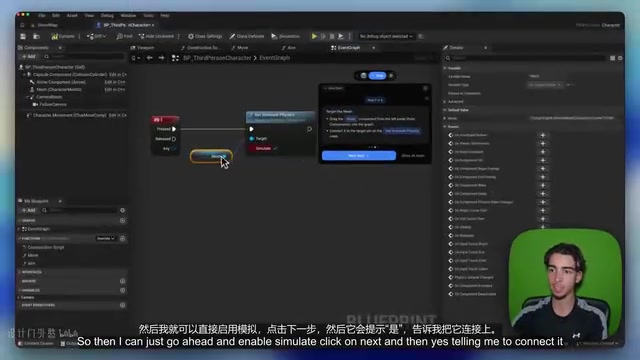
Task: Click the Simulation toolbar button
Action: click(285, 36)
